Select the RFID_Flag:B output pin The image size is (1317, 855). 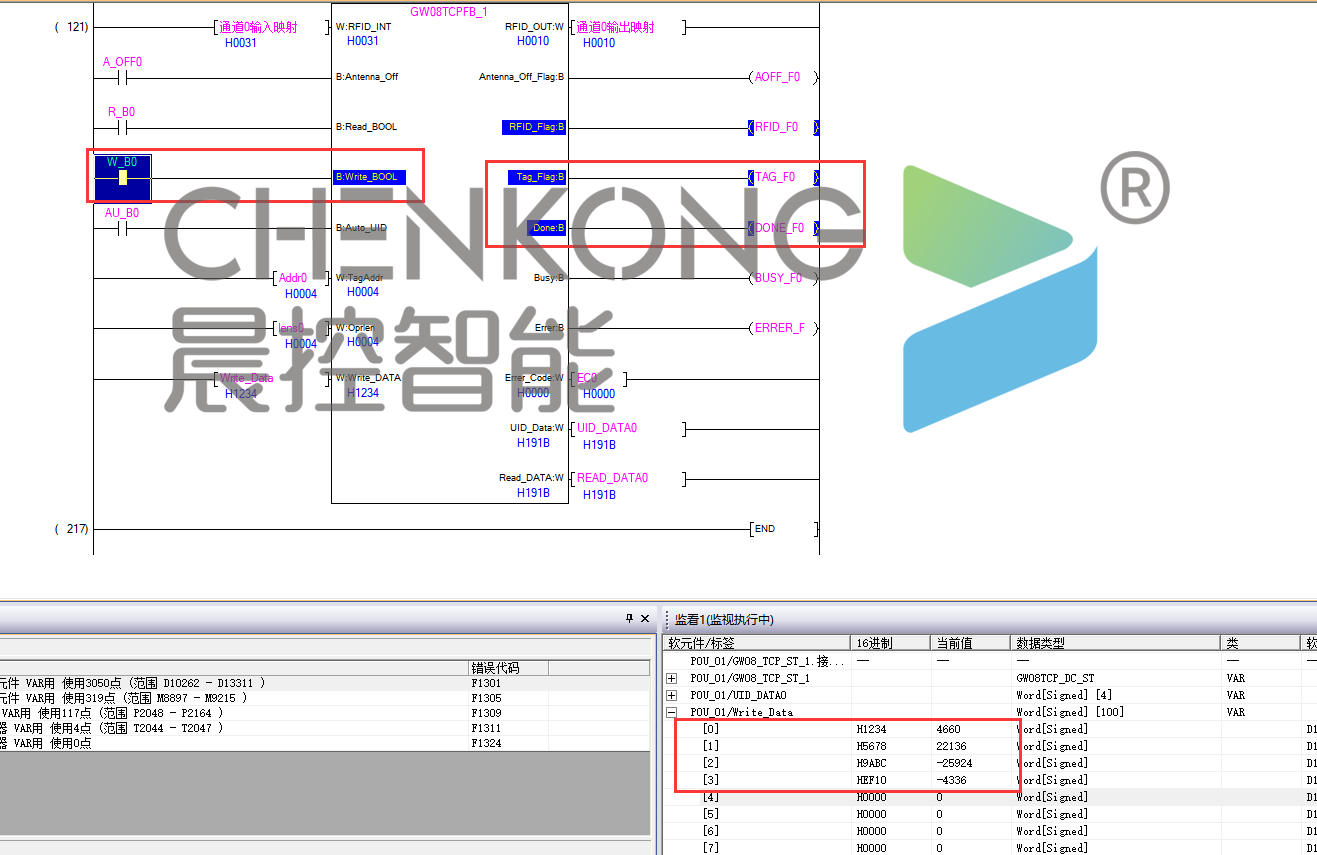(x=534, y=127)
